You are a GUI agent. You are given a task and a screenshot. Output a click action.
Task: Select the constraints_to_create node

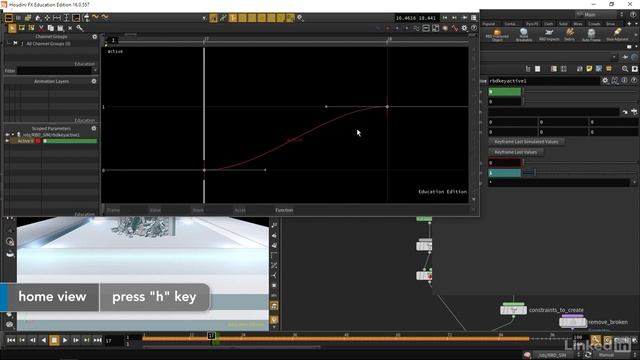pyautogui.click(x=513, y=310)
